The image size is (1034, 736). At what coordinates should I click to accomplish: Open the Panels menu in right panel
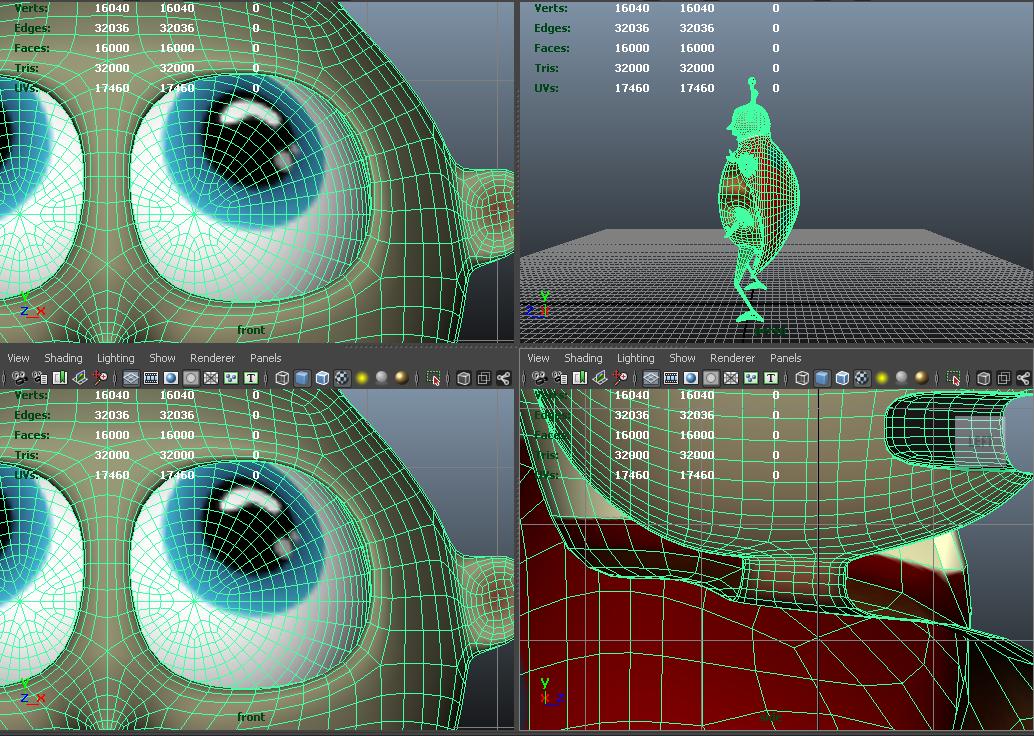point(786,358)
